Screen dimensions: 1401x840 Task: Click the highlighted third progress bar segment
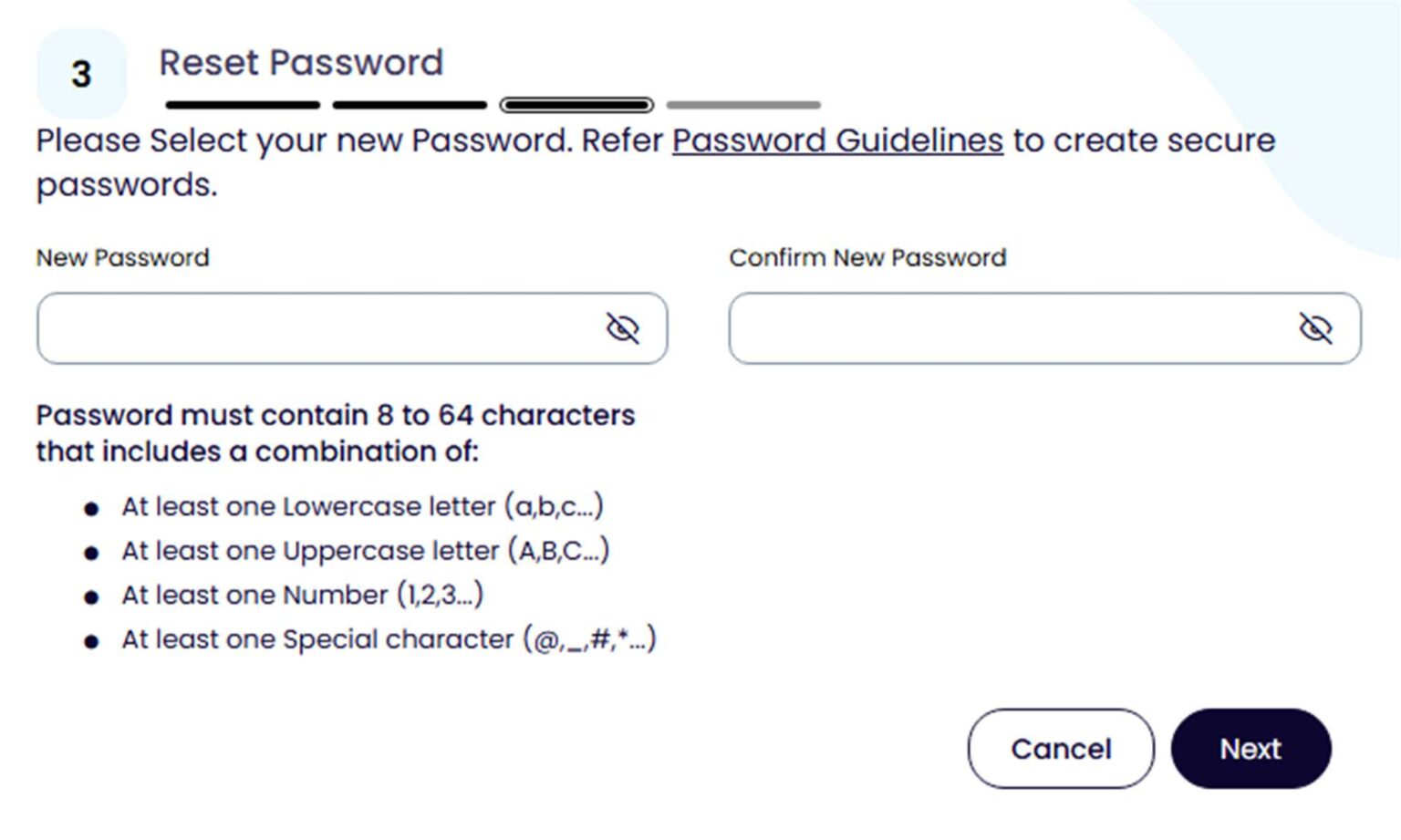point(576,105)
